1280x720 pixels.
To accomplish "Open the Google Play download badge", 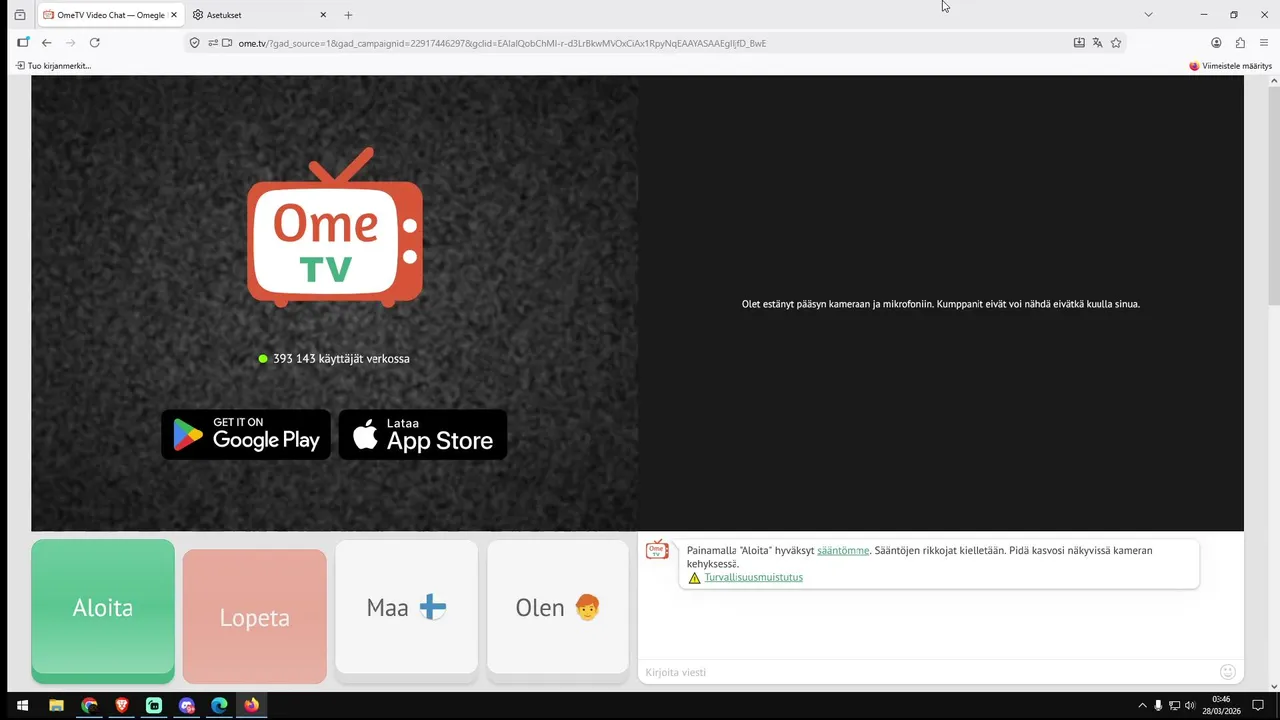I will pos(246,435).
